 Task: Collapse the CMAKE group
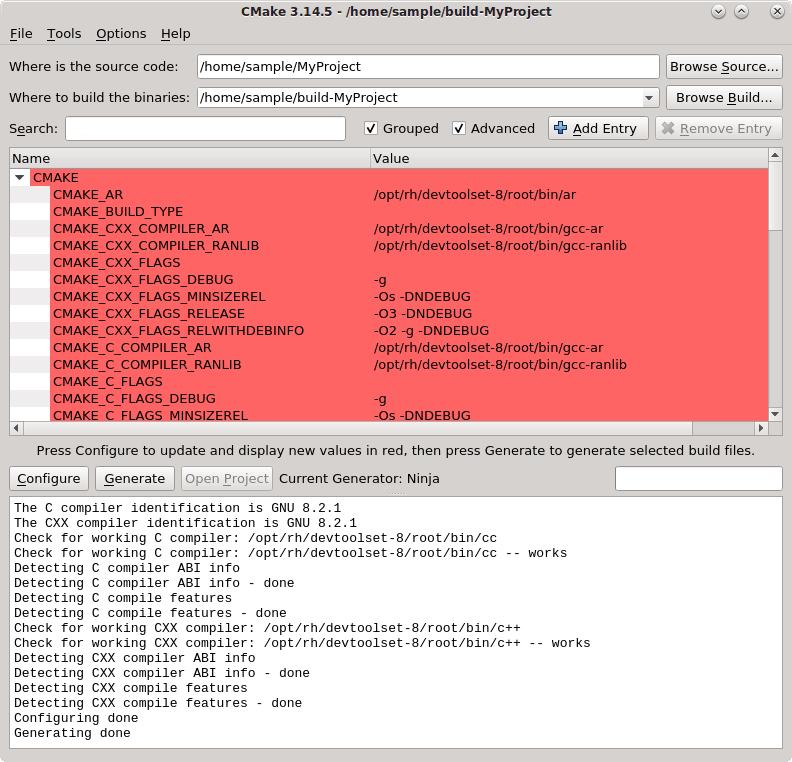[x=19, y=177]
